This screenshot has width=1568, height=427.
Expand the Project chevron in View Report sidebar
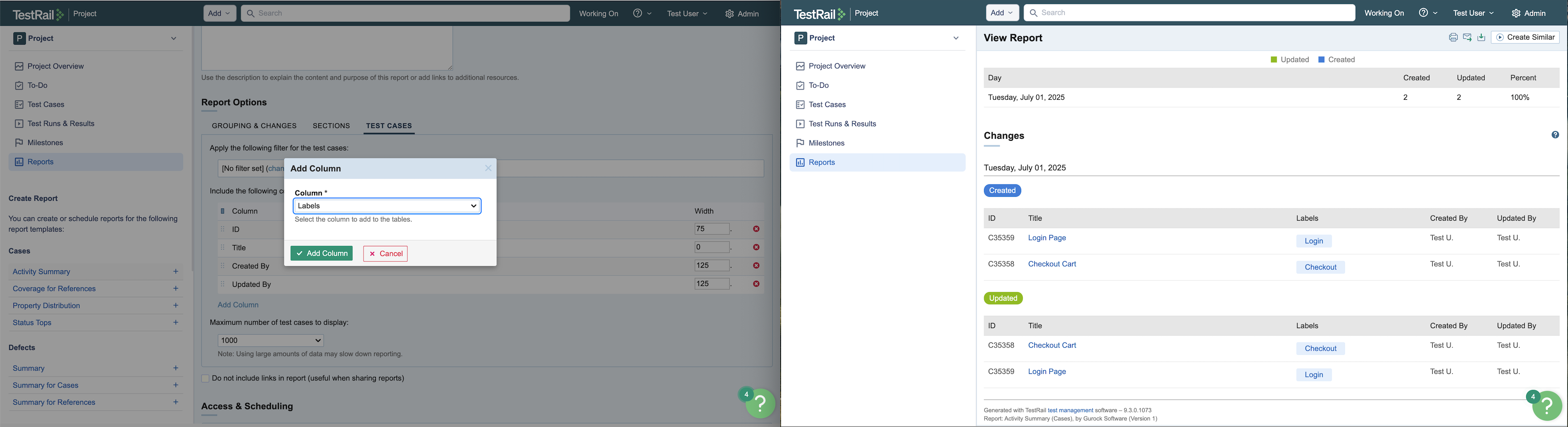(955, 38)
